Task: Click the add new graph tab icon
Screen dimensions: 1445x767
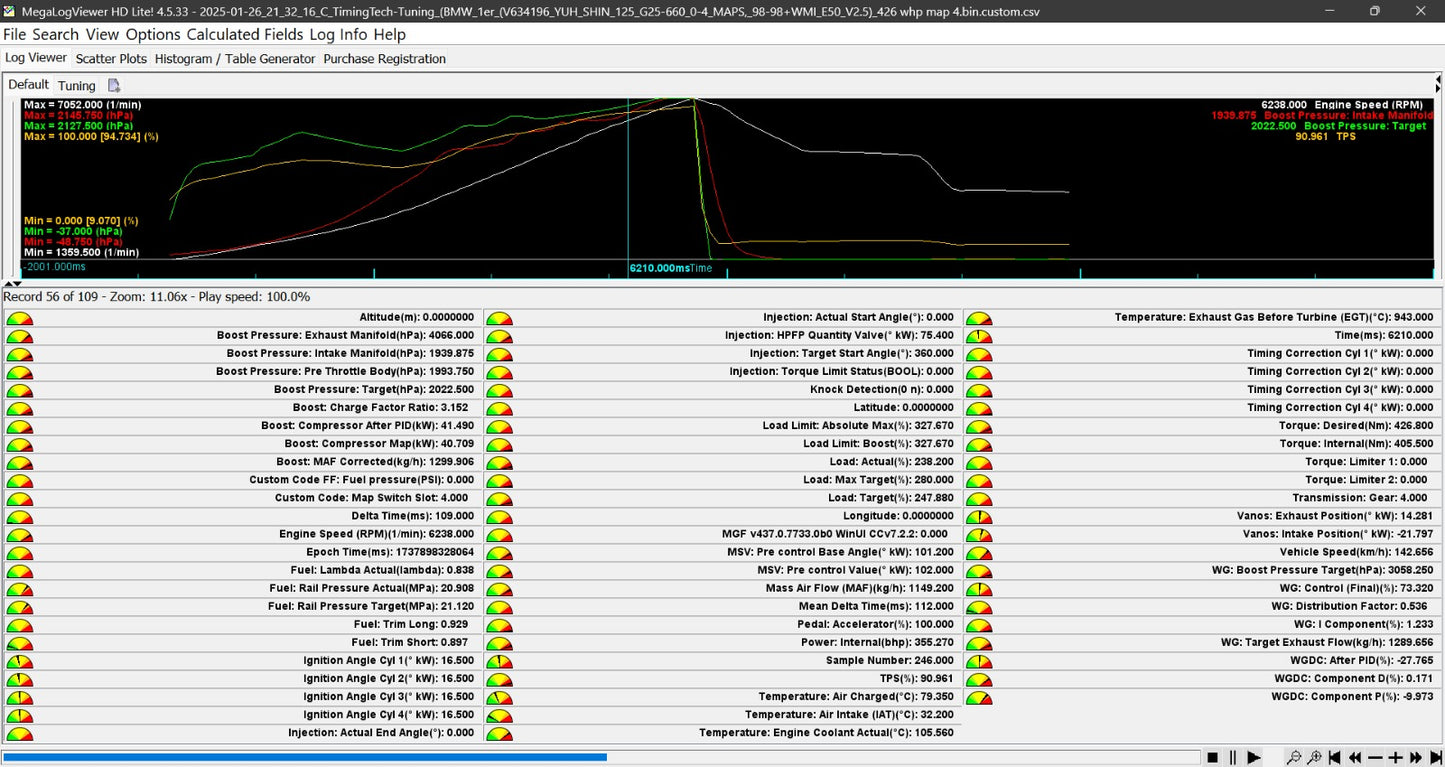Action: [x=114, y=86]
